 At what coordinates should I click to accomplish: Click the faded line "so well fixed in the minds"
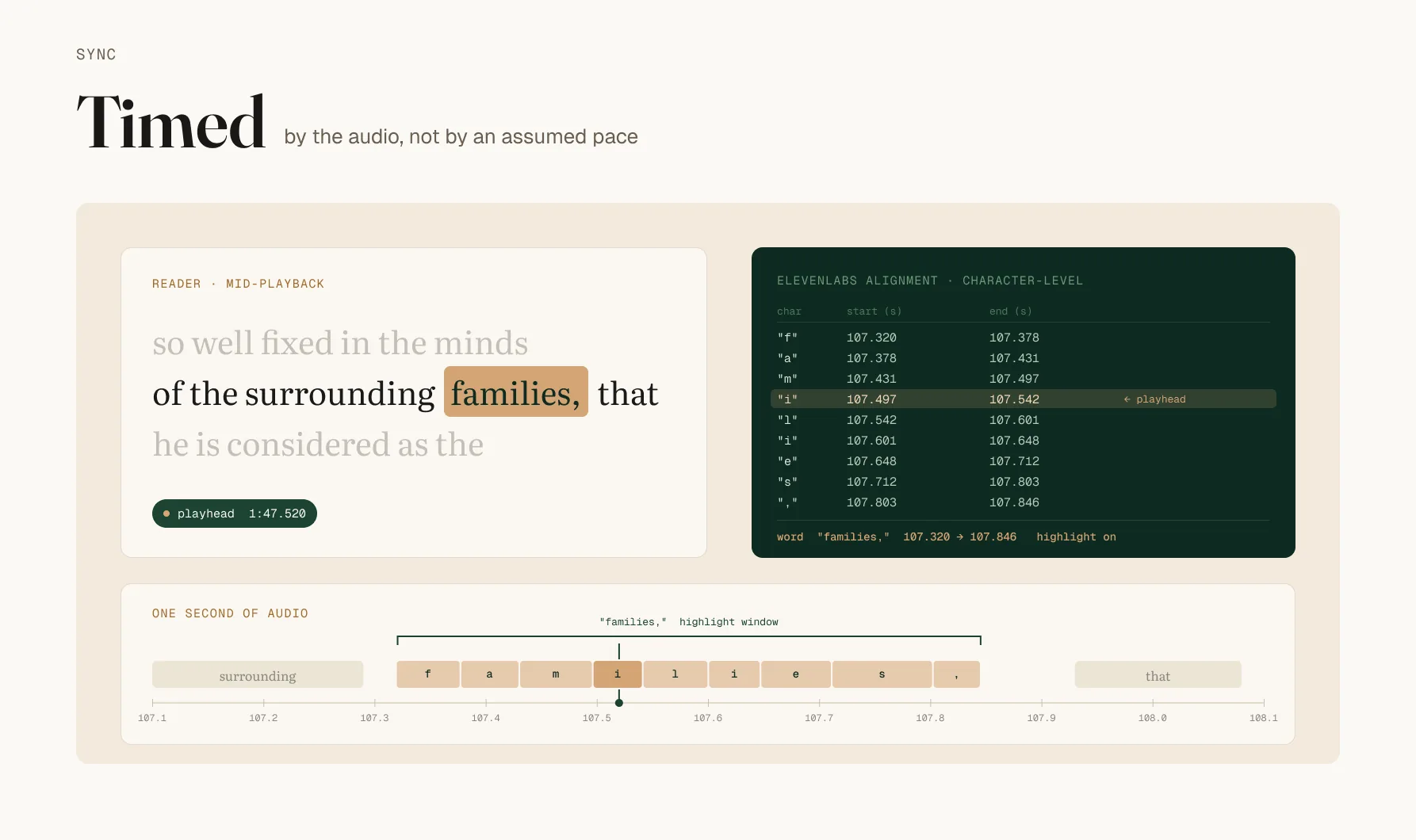point(340,343)
